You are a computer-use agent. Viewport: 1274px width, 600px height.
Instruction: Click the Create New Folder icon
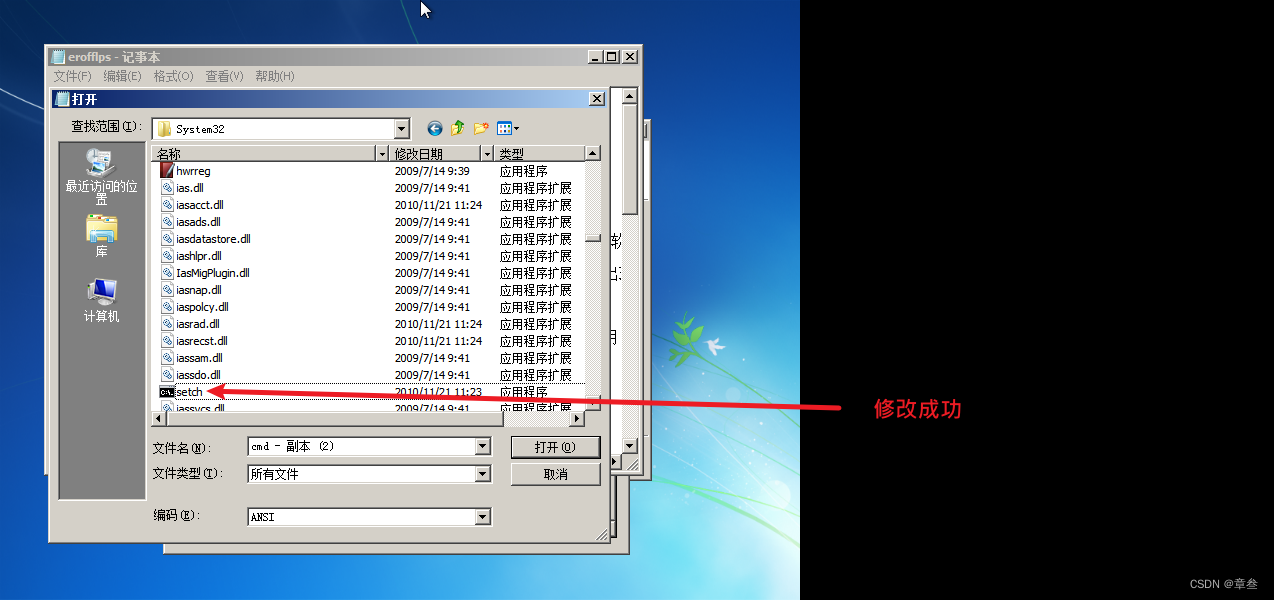click(x=481, y=128)
